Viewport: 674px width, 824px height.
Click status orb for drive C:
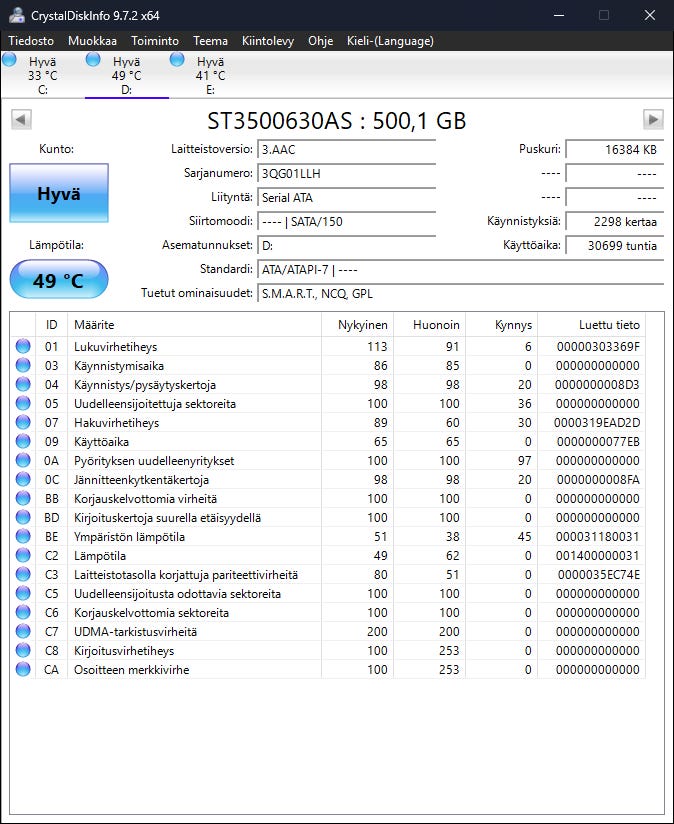(10, 60)
